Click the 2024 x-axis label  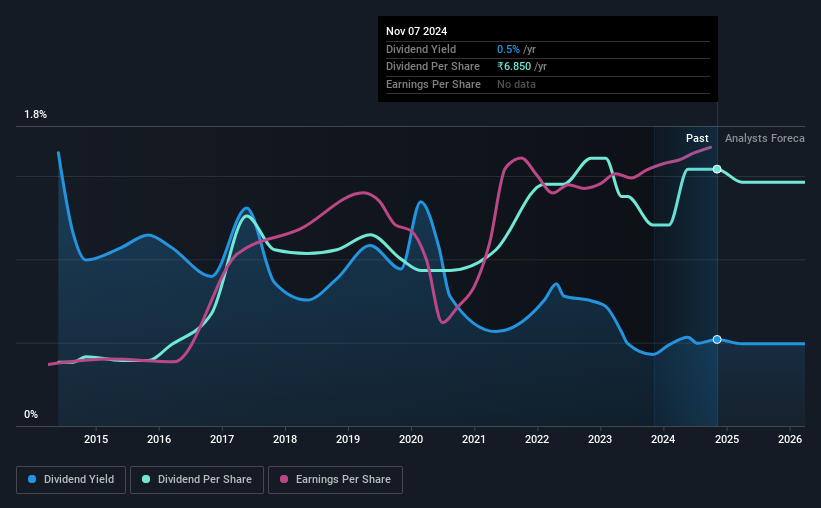pos(663,439)
